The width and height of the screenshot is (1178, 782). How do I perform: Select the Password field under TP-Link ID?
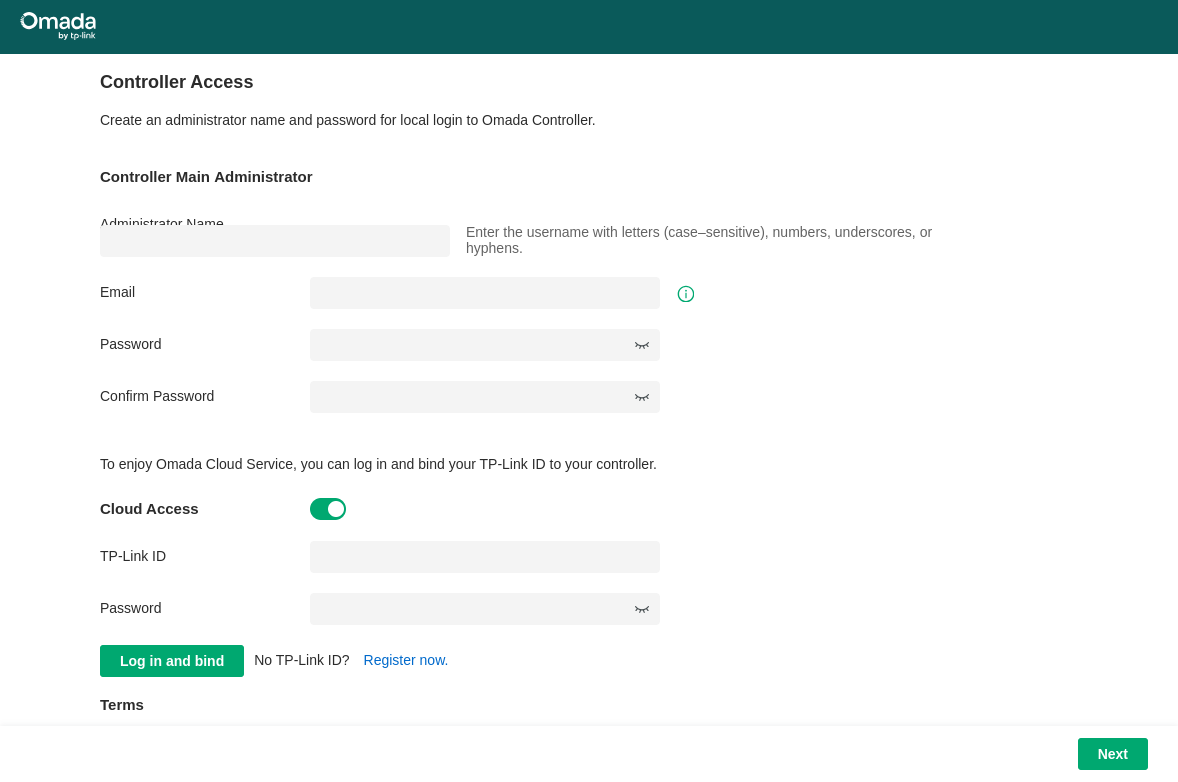point(485,608)
